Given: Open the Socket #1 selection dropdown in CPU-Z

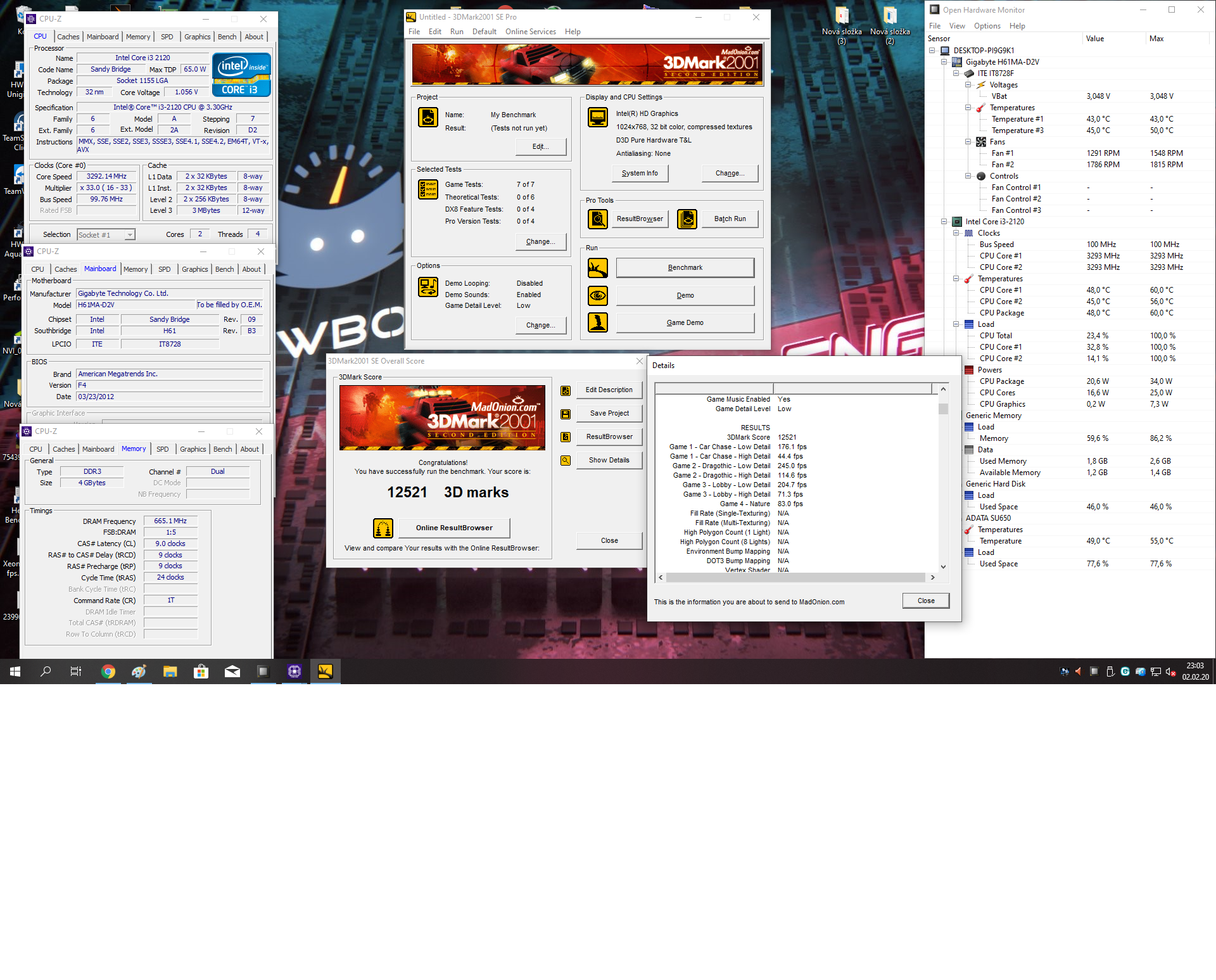Looking at the screenshot, I should [x=130, y=235].
